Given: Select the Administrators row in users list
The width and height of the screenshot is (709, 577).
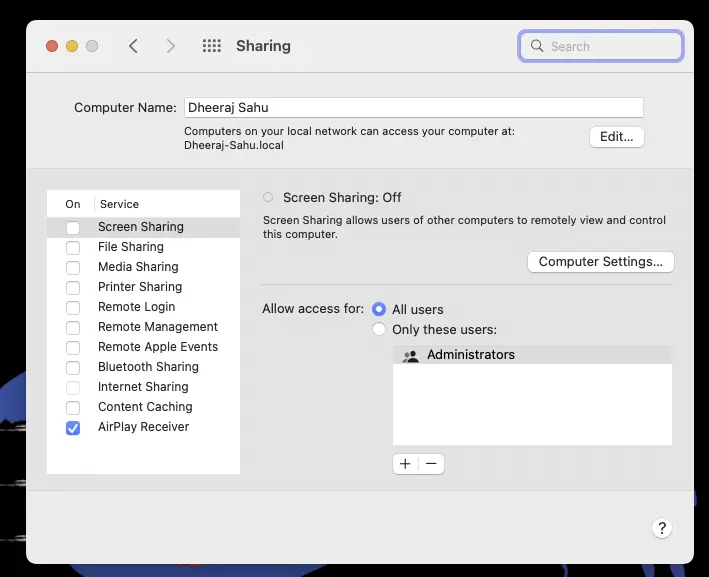Looking at the screenshot, I should tap(532, 355).
